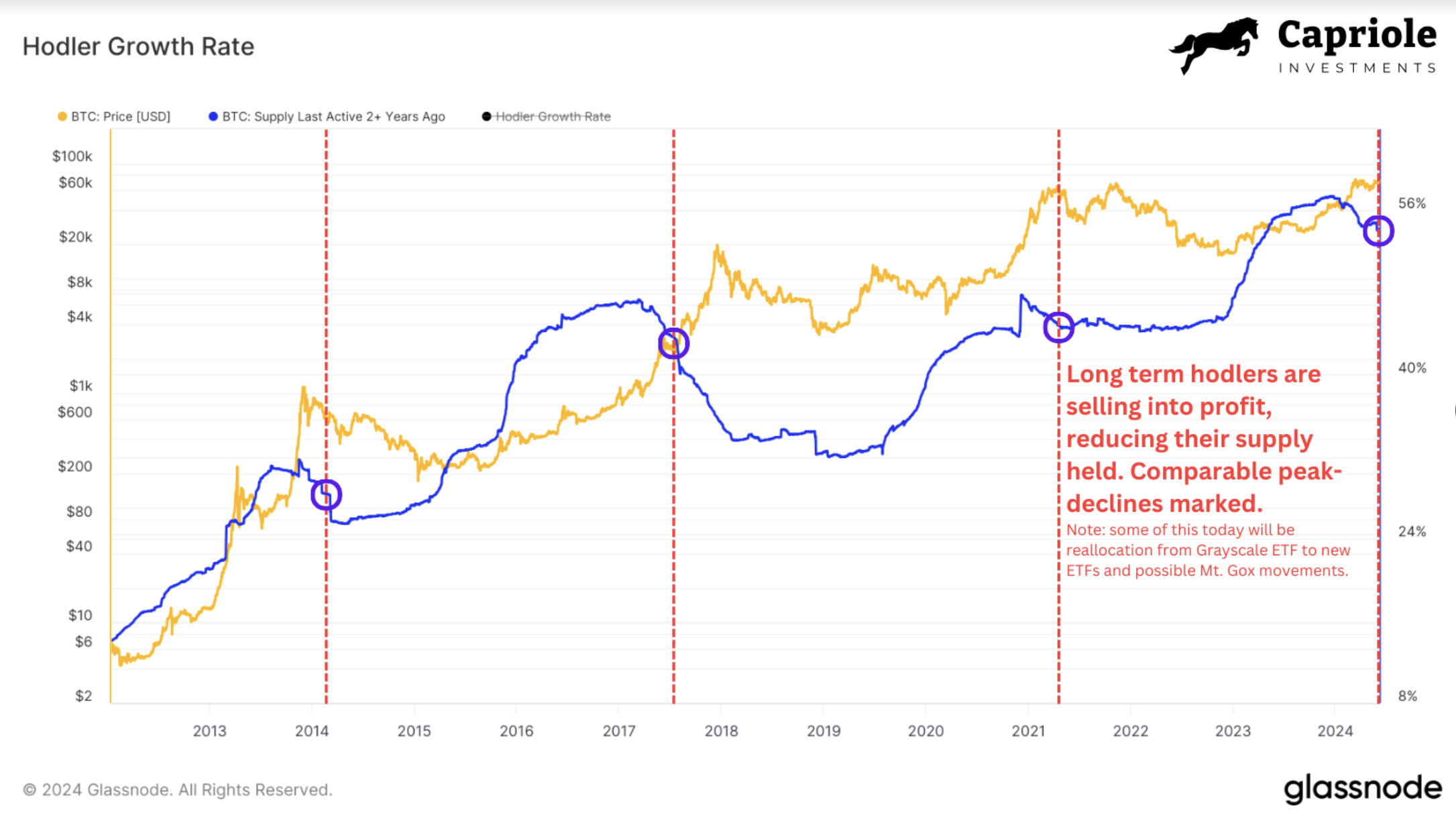The width and height of the screenshot is (1456, 823).
Task: Click the glassnode logo wordmark
Action: [x=1362, y=789]
